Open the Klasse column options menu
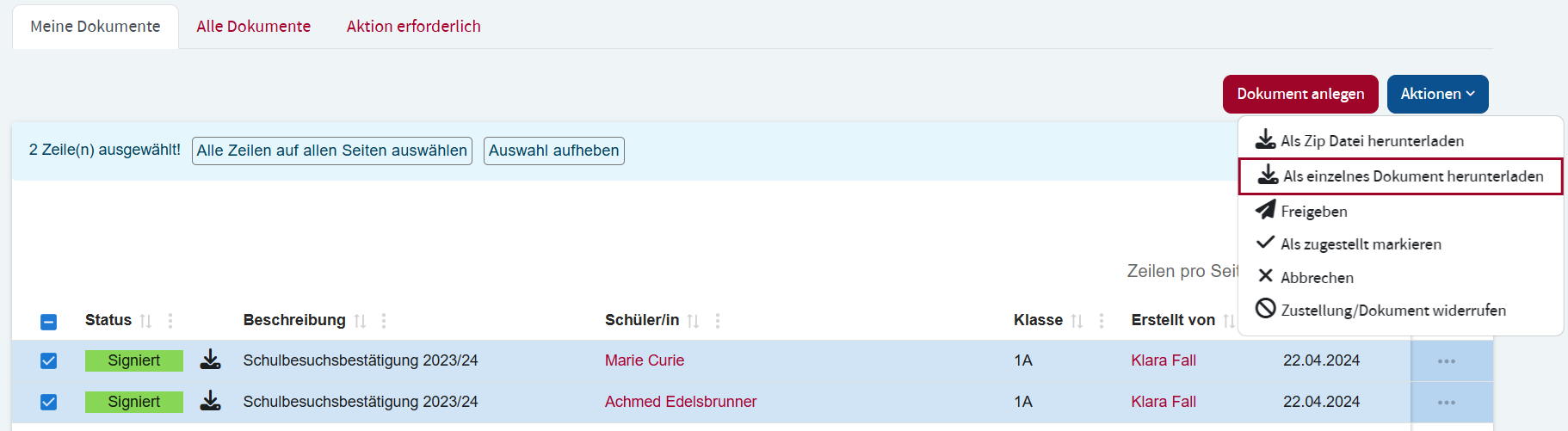Screen dimensions: 1568x431 click(x=1102, y=321)
